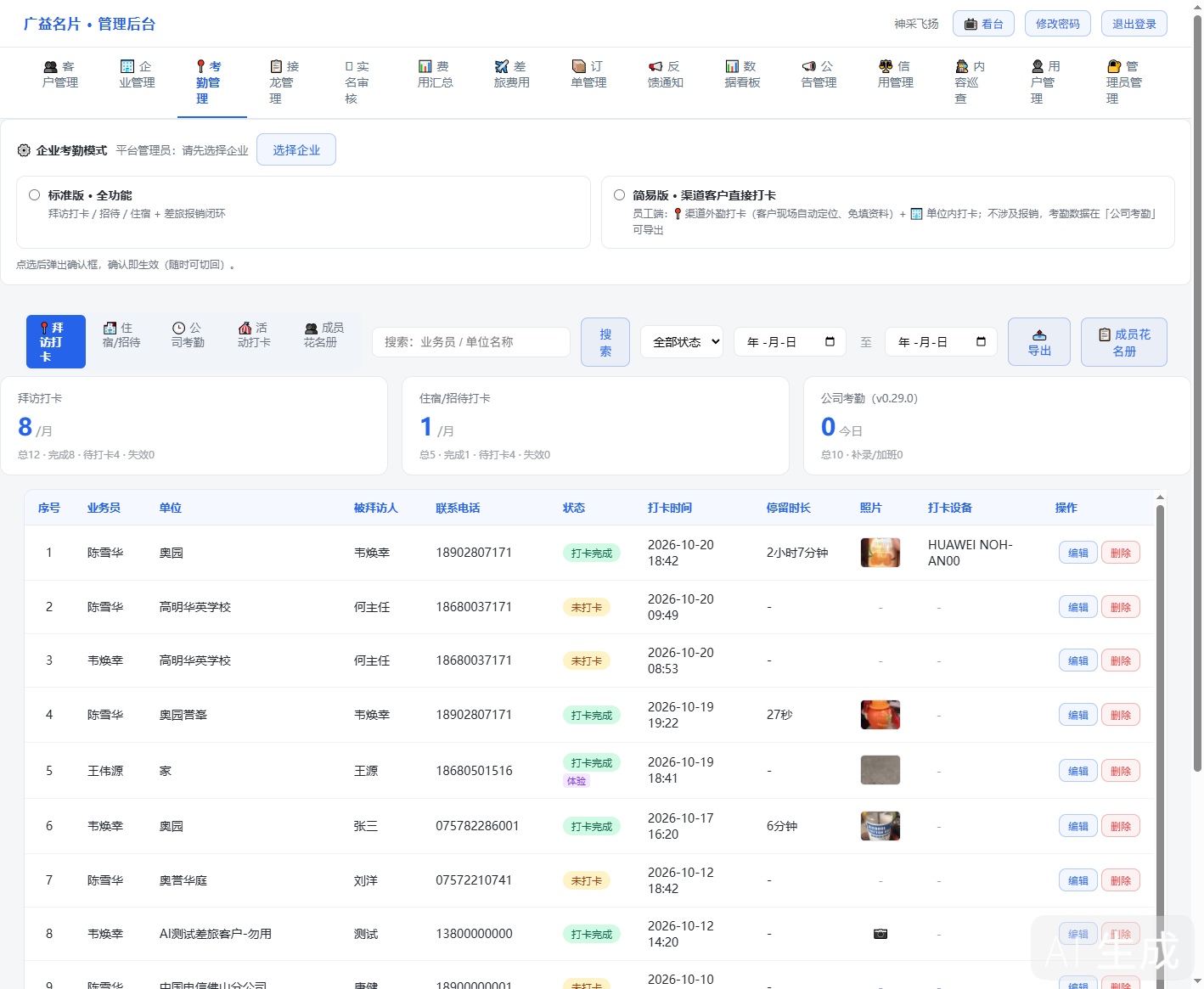The width and height of the screenshot is (1204, 989).
Task: Focus the 业务员 / 单位名称 search field
Action: click(471, 342)
